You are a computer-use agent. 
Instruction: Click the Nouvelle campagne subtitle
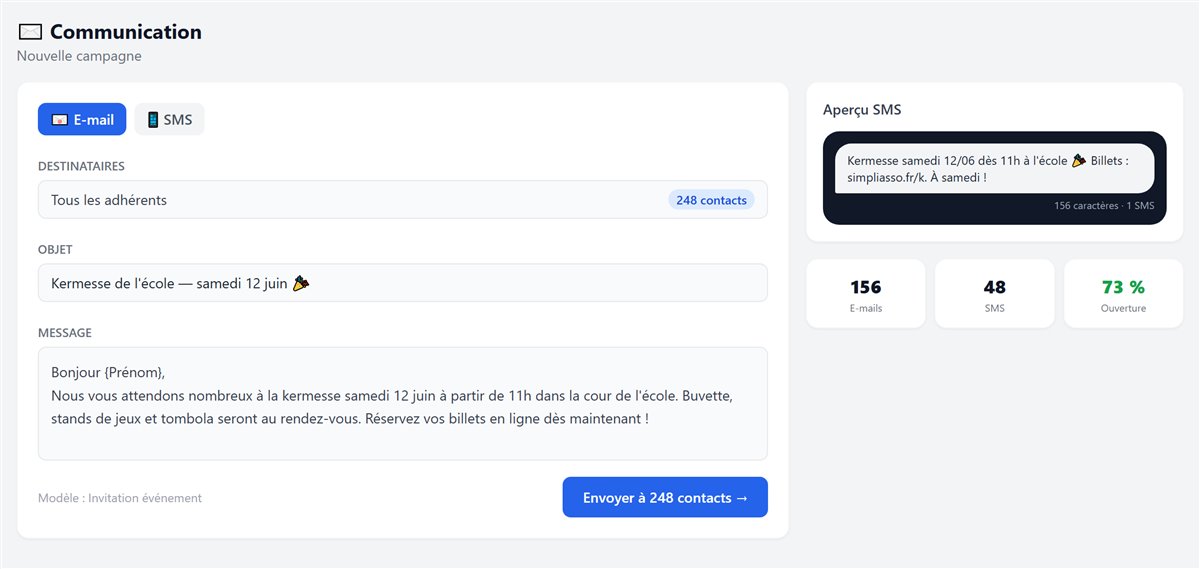(x=79, y=56)
